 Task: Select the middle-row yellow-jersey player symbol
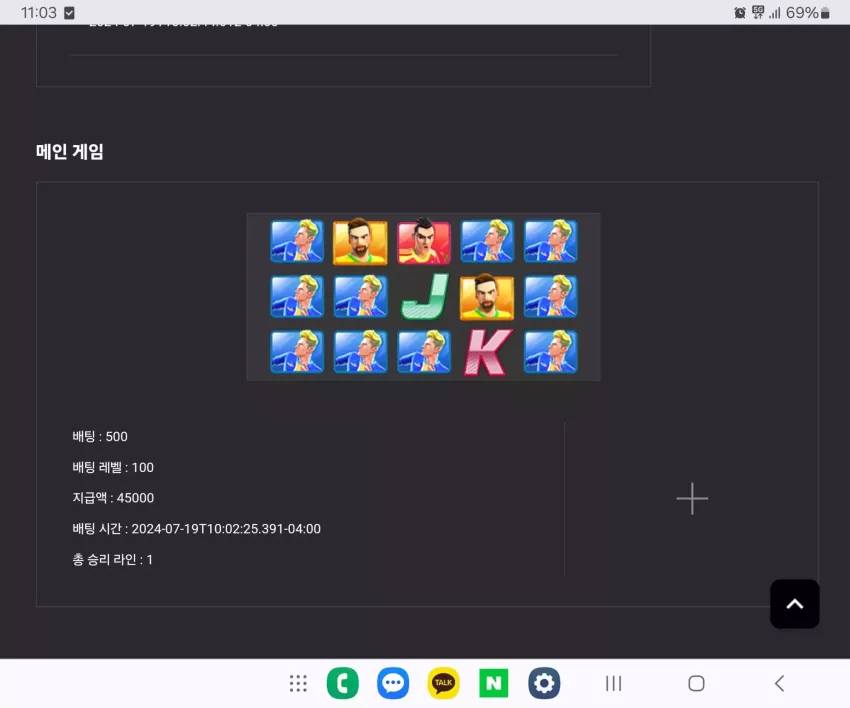point(487,297)
